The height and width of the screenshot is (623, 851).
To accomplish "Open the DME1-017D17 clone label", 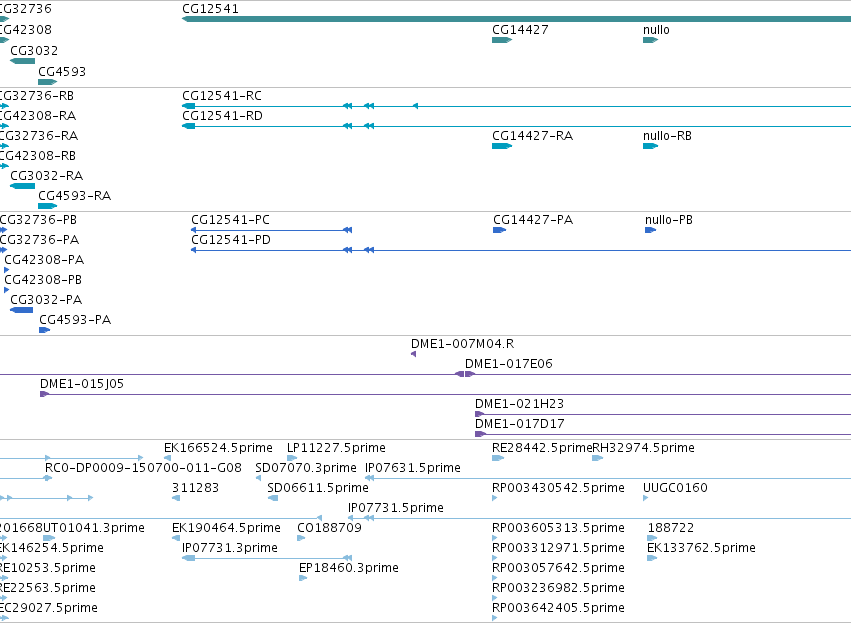I will coord(519,424).
